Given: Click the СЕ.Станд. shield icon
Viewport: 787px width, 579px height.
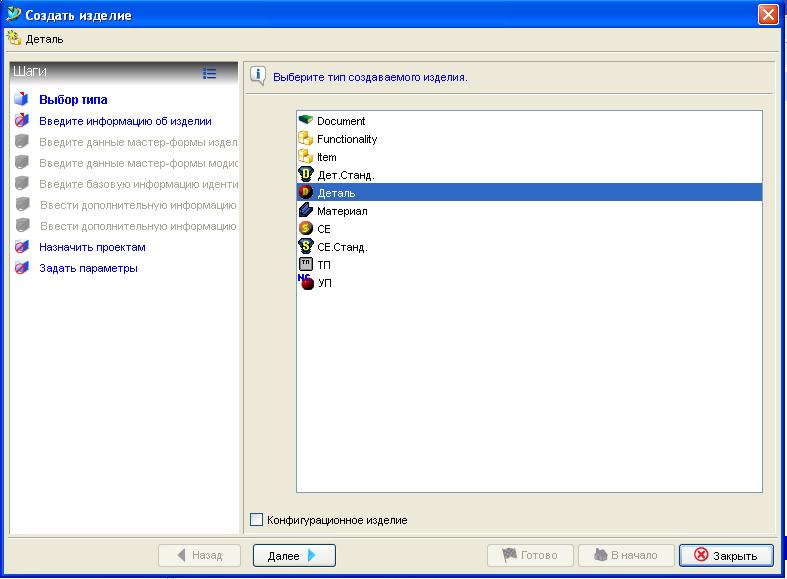Looking at the screenshot, I should tap(306, 246).
